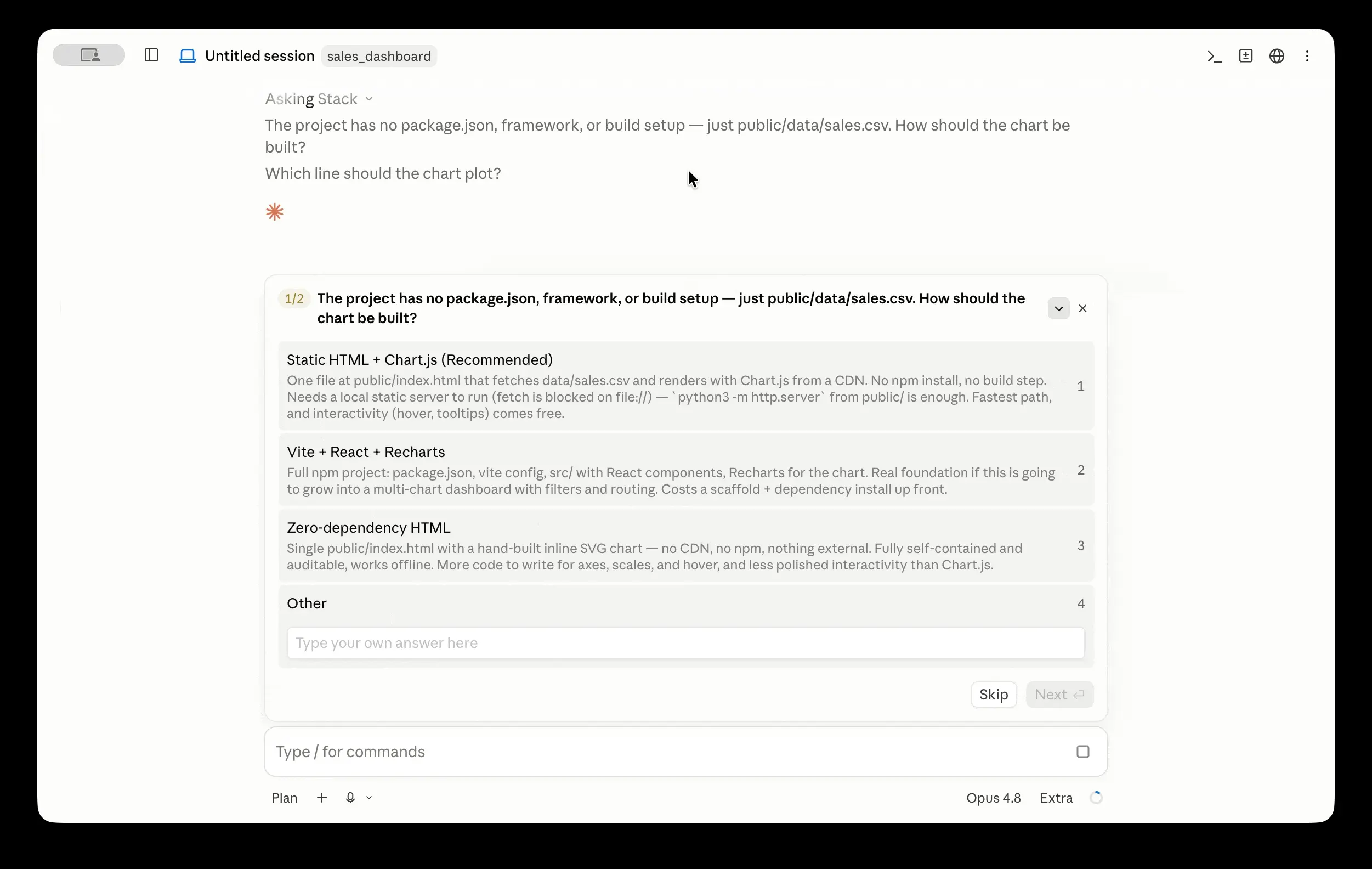Screen dimensions: 1372x869
Task: Click the Extra effort level control
Action: [x=1056, y=798]
